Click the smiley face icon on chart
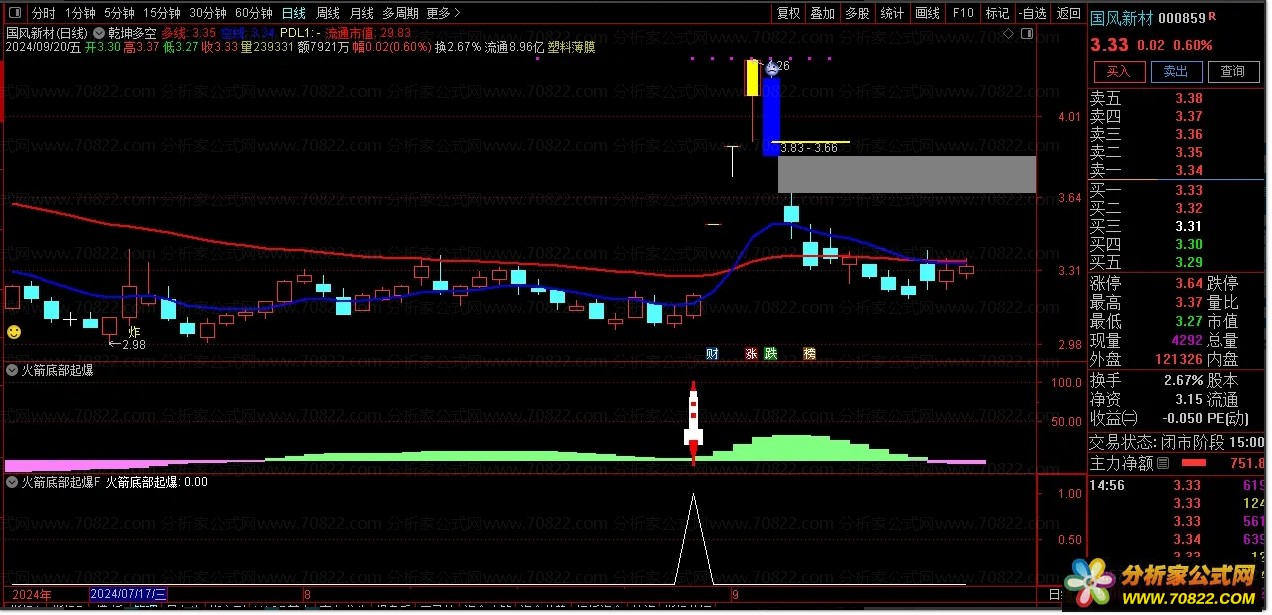The width and height of the screenshot is (1272, 615). coord(14,331)
